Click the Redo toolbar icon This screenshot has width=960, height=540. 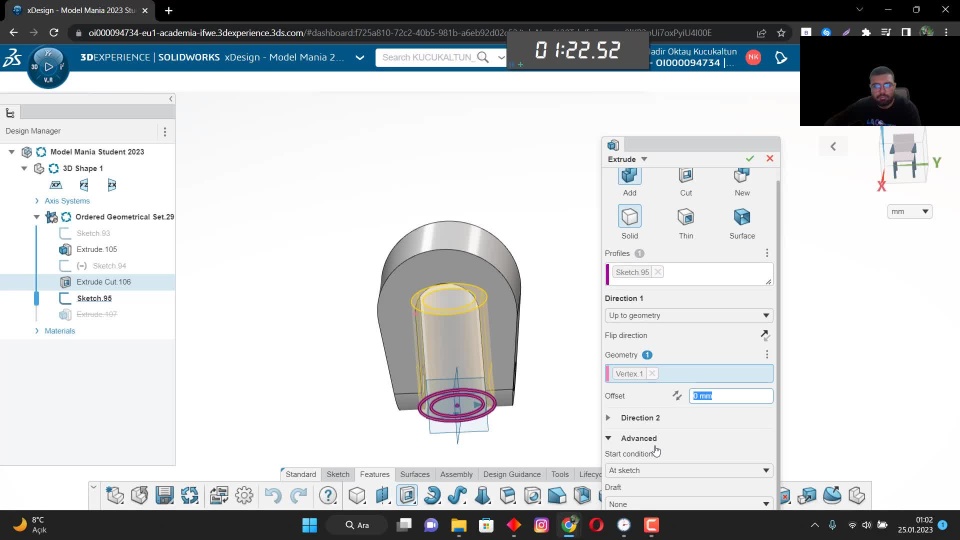tap(298, 495)
